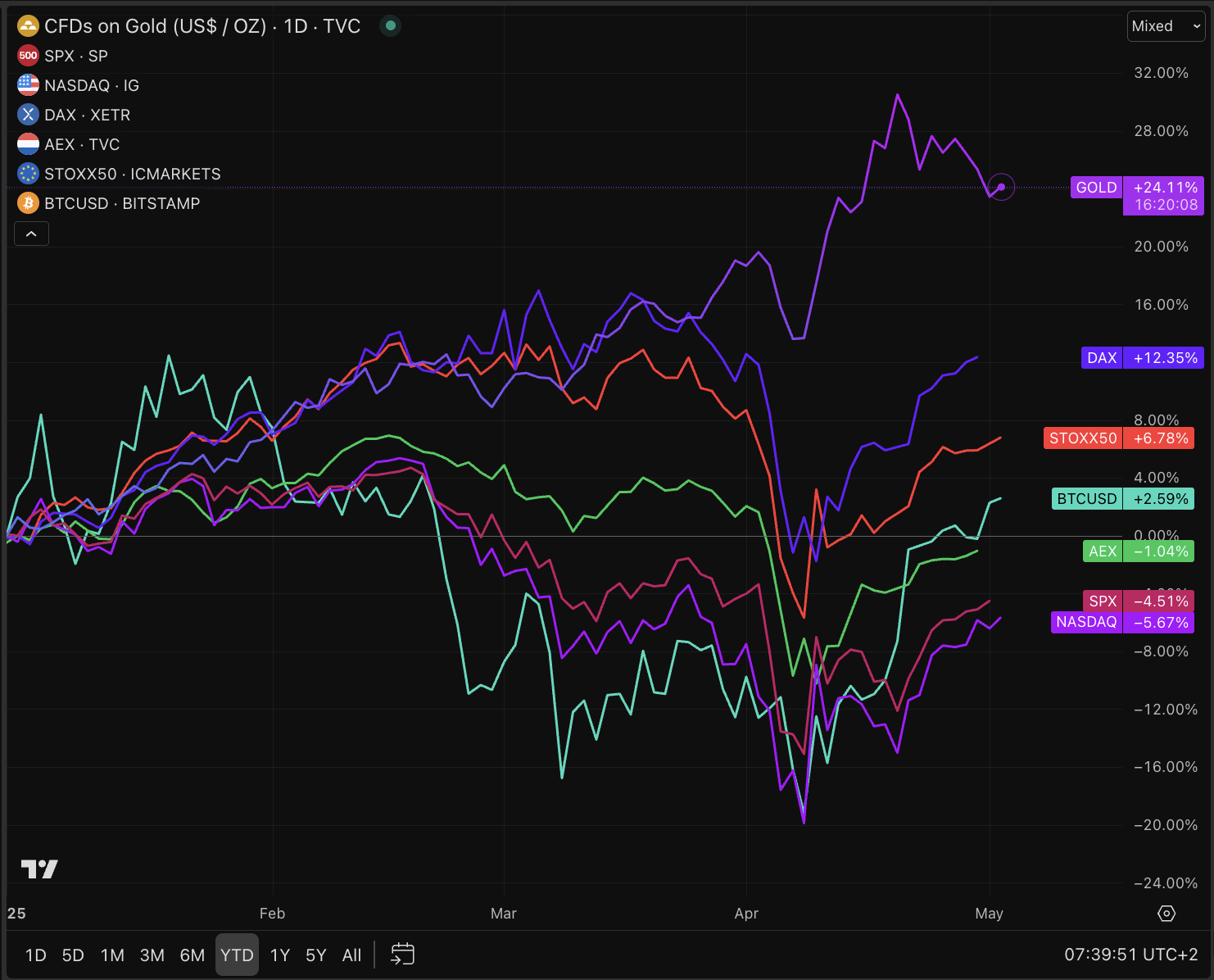This screenshot has height=980, width=1214.
Task: Open the go to date calendar icon
Action: click(x=402, y=955)
